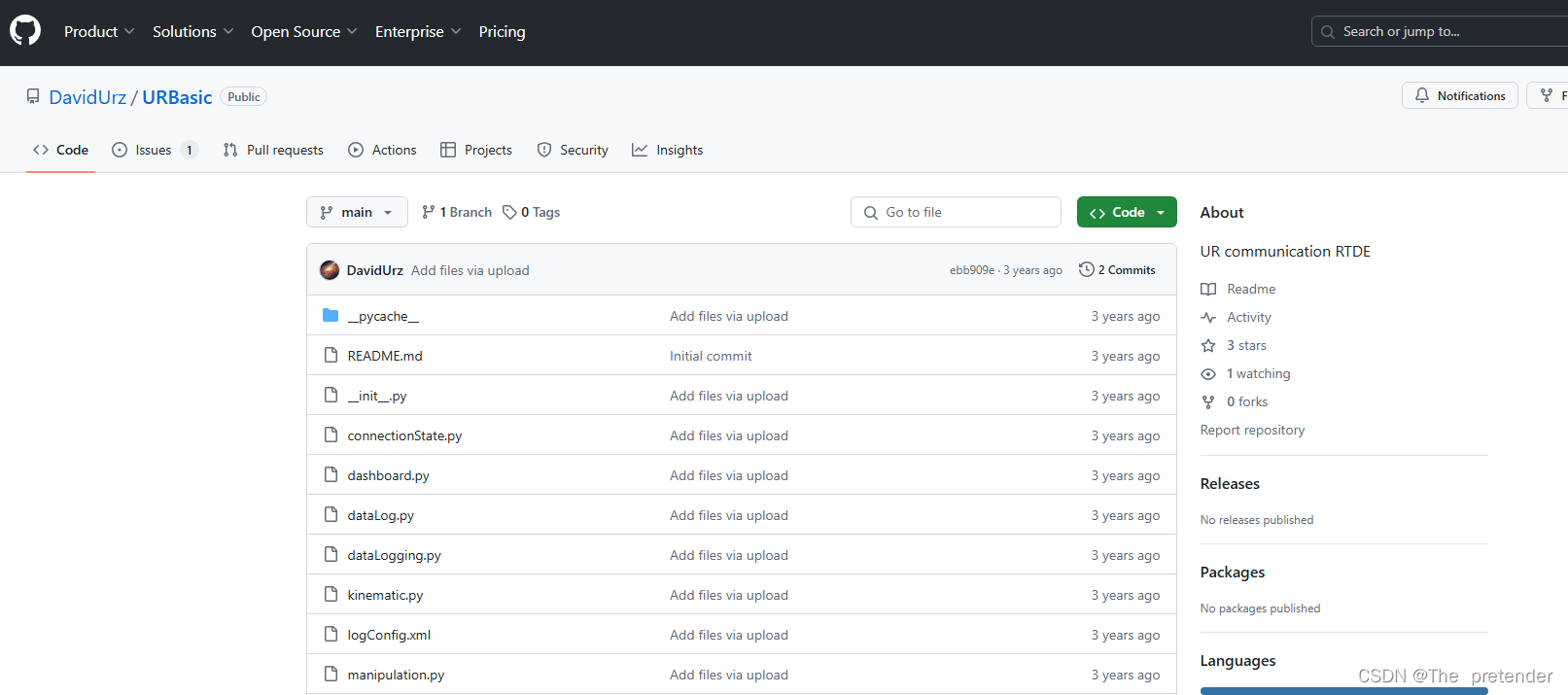Open the Readme link in About
The width and height of the screenshot is (1568, 695).
[x=1251, y=289]
